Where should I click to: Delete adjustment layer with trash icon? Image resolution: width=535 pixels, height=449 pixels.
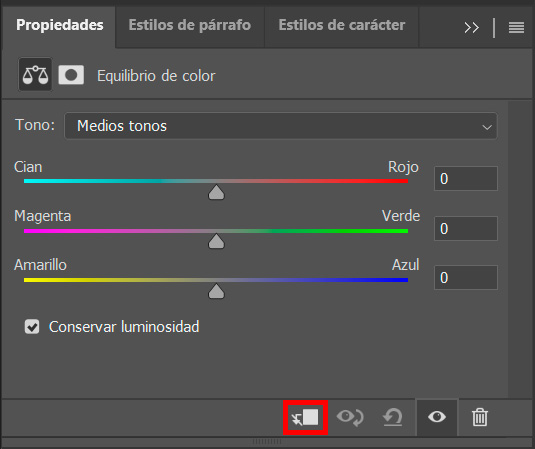pos(480,417)
